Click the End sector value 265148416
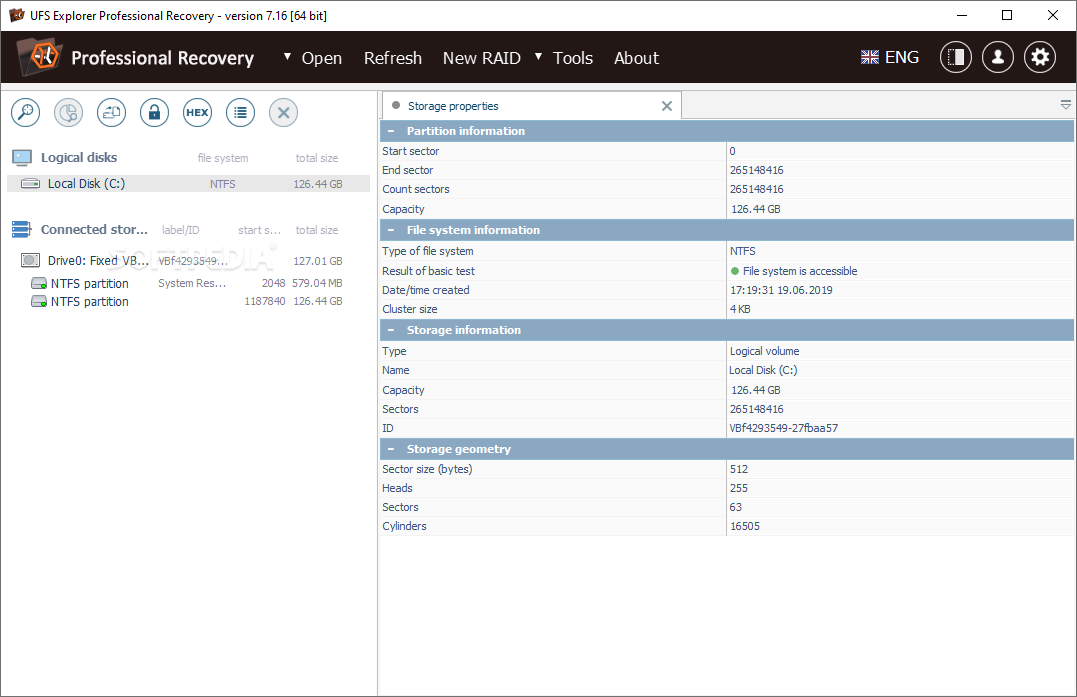Image resolution: width=1077 pixels, height=697 pixels. (x=756, y=170)
